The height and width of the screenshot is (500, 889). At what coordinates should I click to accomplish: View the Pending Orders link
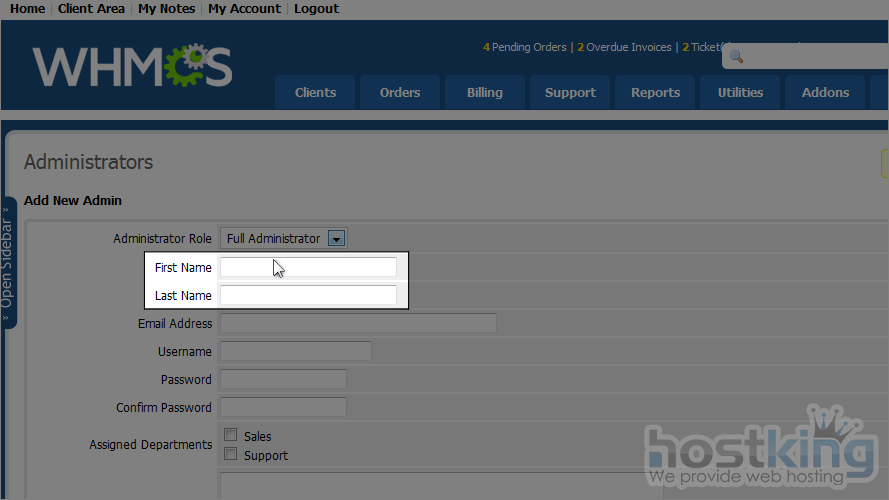point(525,47)
